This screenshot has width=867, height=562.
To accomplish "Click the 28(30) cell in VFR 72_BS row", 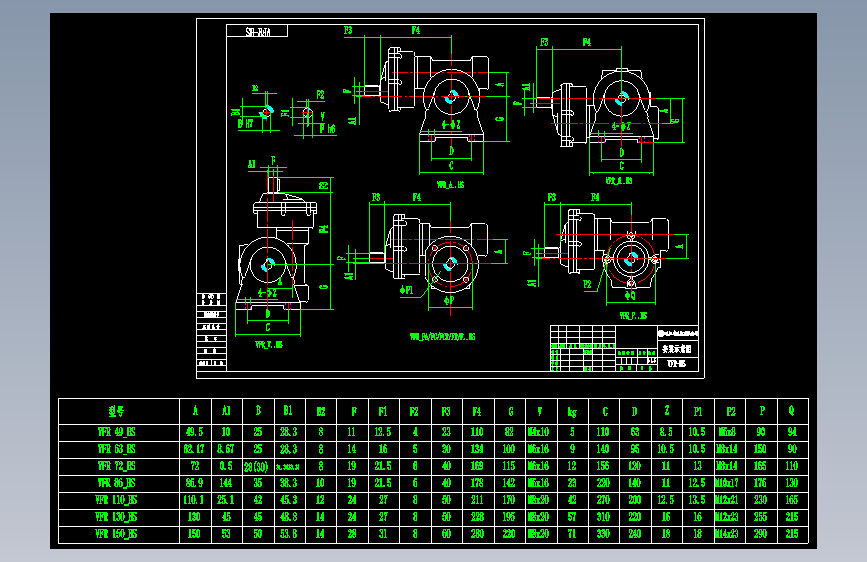I will [x=257, y=467].
